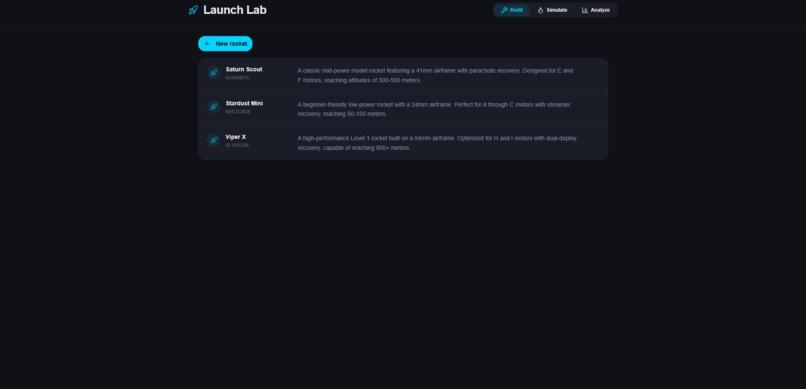The width and height of the screenshot is (806, 389).
Task: Click the ID code under Viper X
Action: click(237, 145)
